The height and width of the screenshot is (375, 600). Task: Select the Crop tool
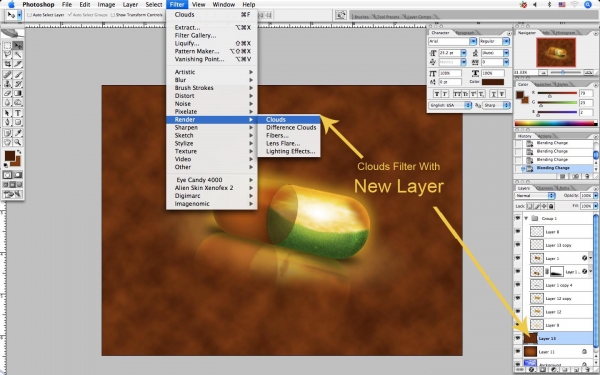pyautogui.click(x=7, y=64)
